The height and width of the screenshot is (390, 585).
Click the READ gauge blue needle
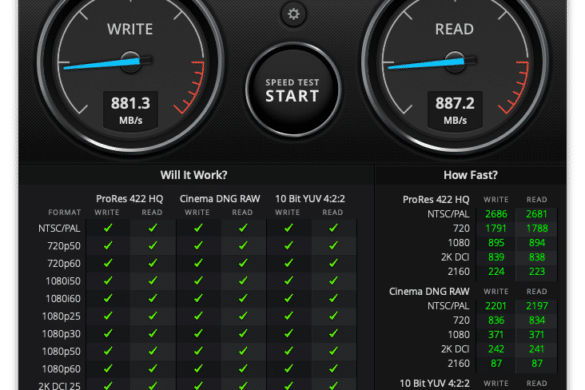pos(426,63)
